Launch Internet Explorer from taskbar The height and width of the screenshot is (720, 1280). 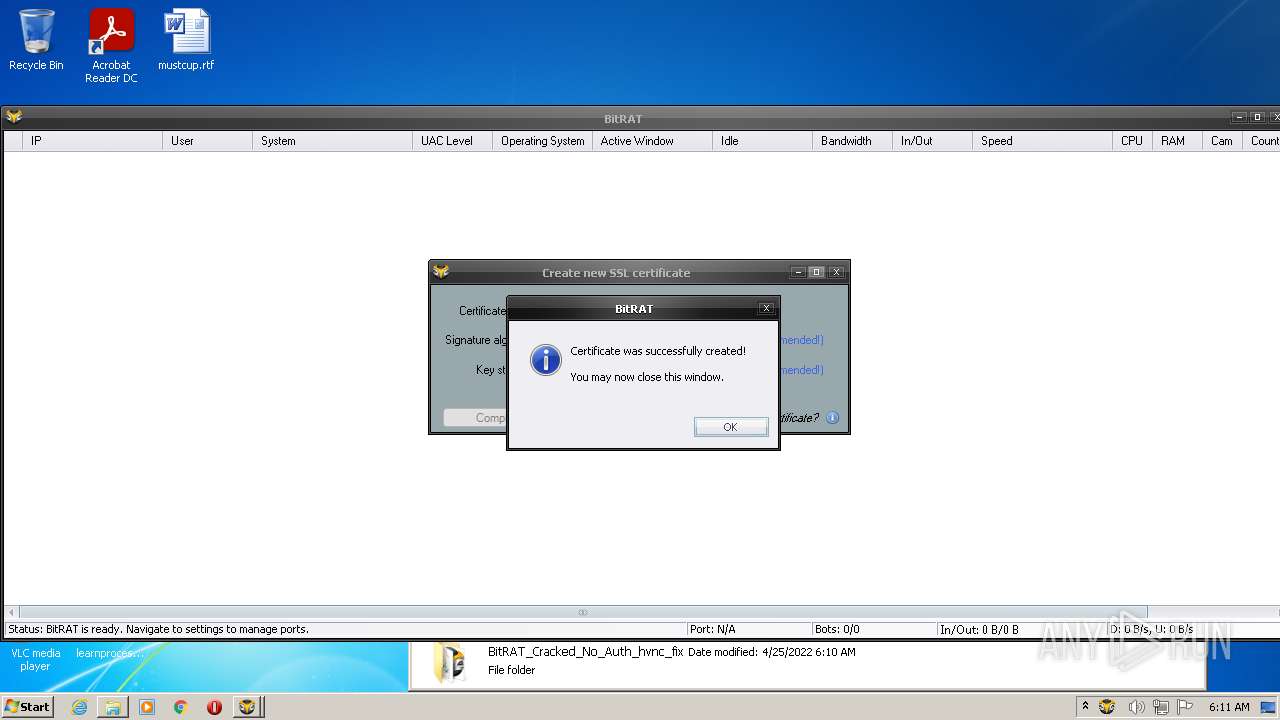click(79, 707)
